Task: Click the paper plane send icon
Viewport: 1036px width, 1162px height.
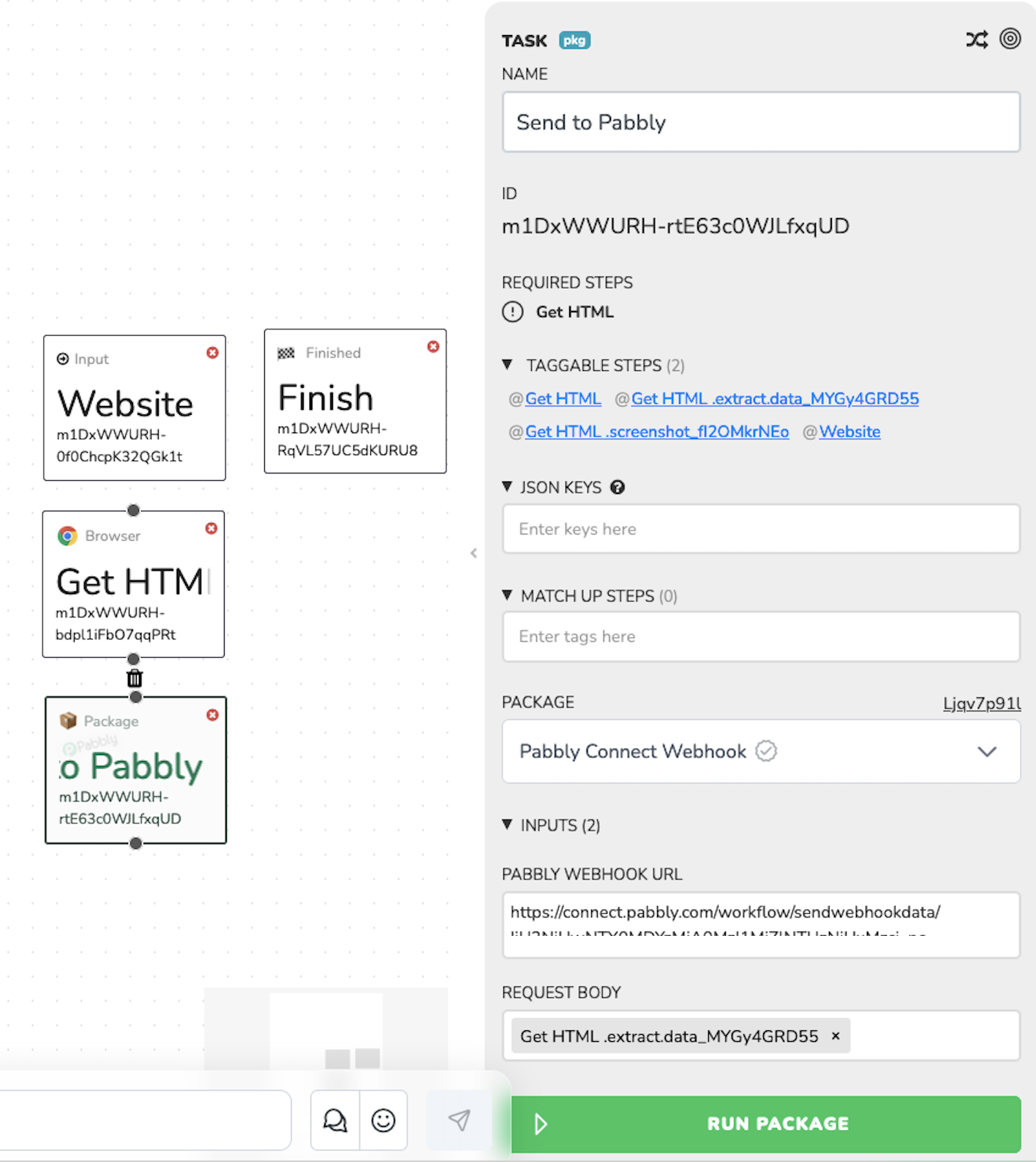Action: [x=459, y=1120]
